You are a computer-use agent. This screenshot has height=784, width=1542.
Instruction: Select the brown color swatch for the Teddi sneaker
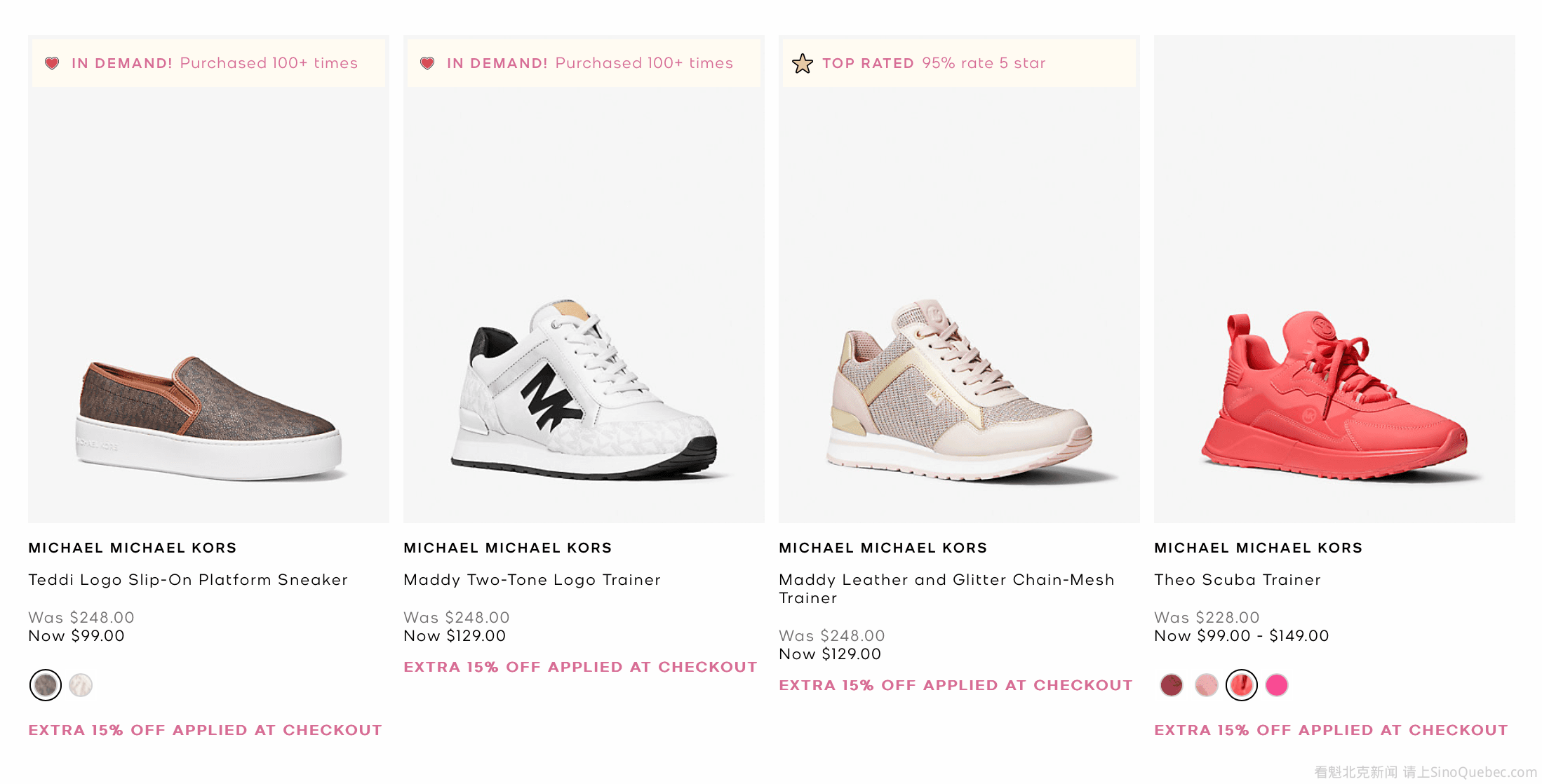pos(46,685)
